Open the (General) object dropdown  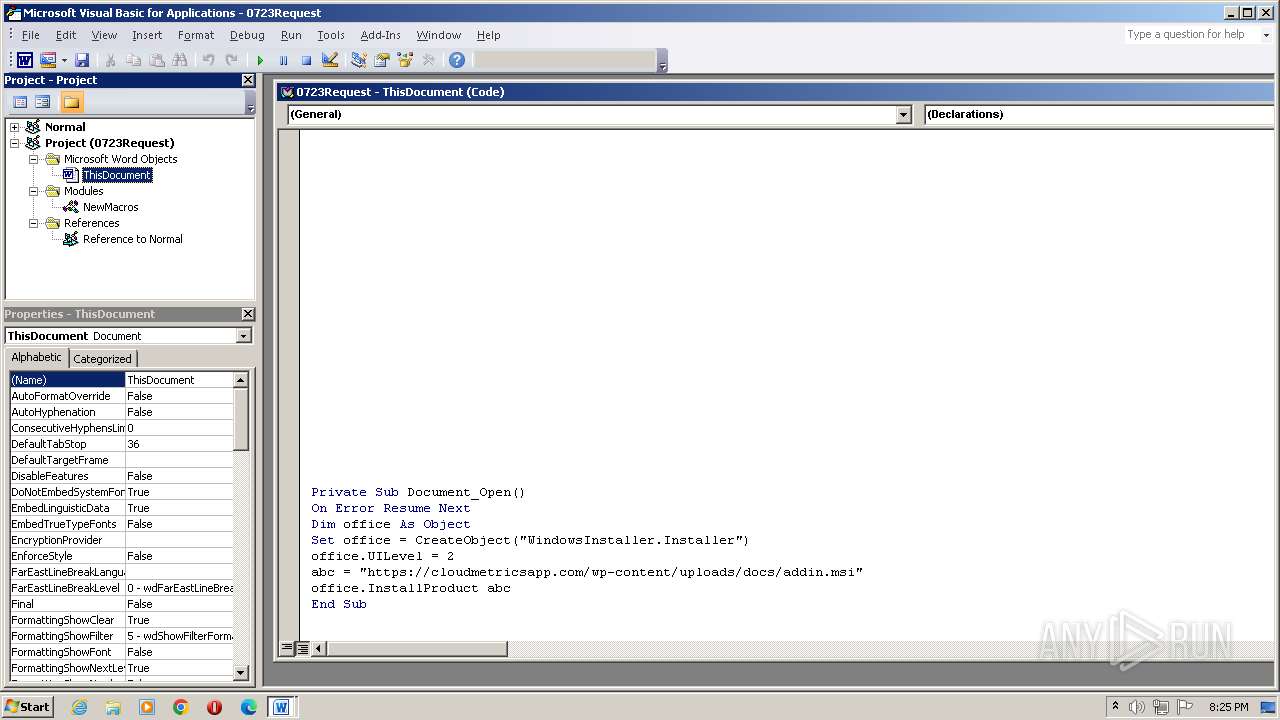tap(903, 114)
